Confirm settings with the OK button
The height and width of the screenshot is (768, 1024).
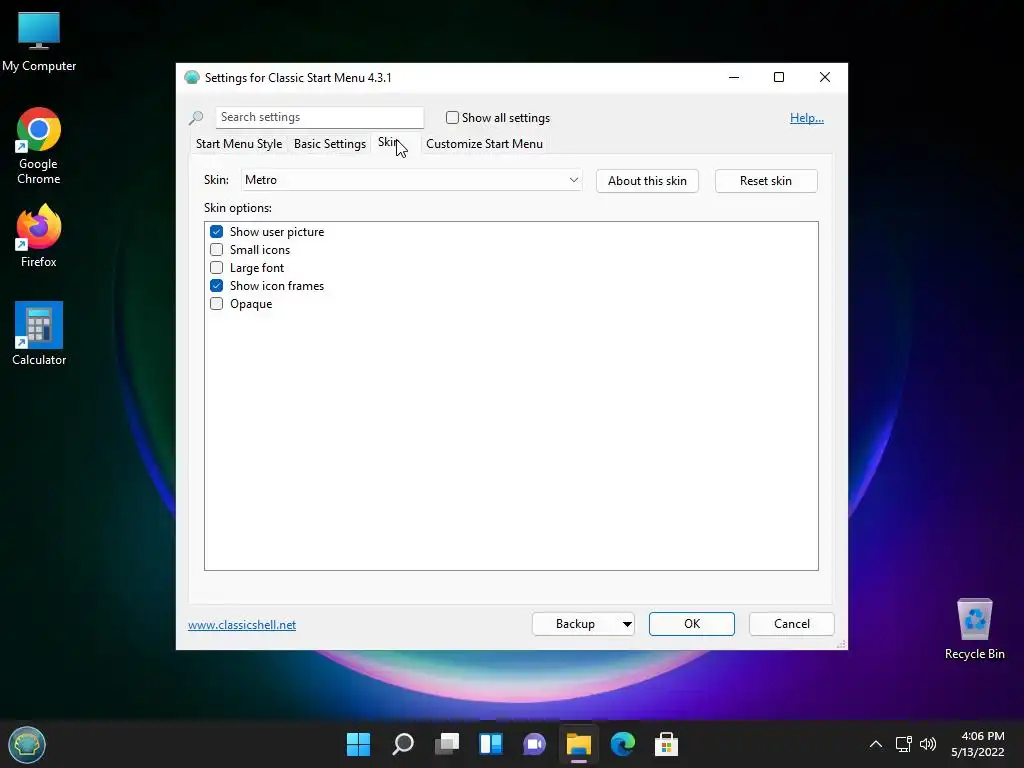click(692, 624)
